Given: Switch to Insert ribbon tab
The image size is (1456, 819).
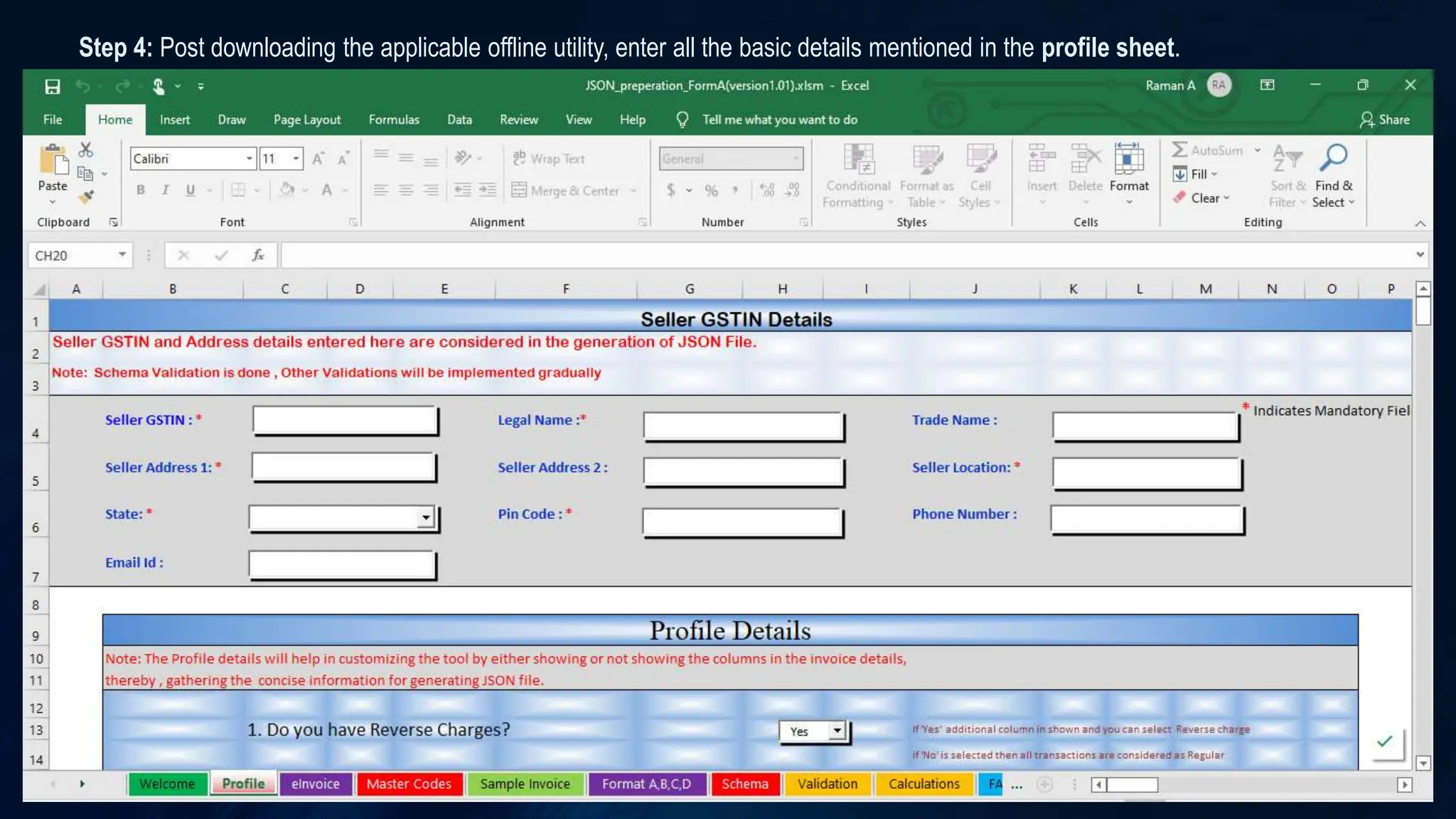Looking at the screenshot, I should click(x=175, y=119).
